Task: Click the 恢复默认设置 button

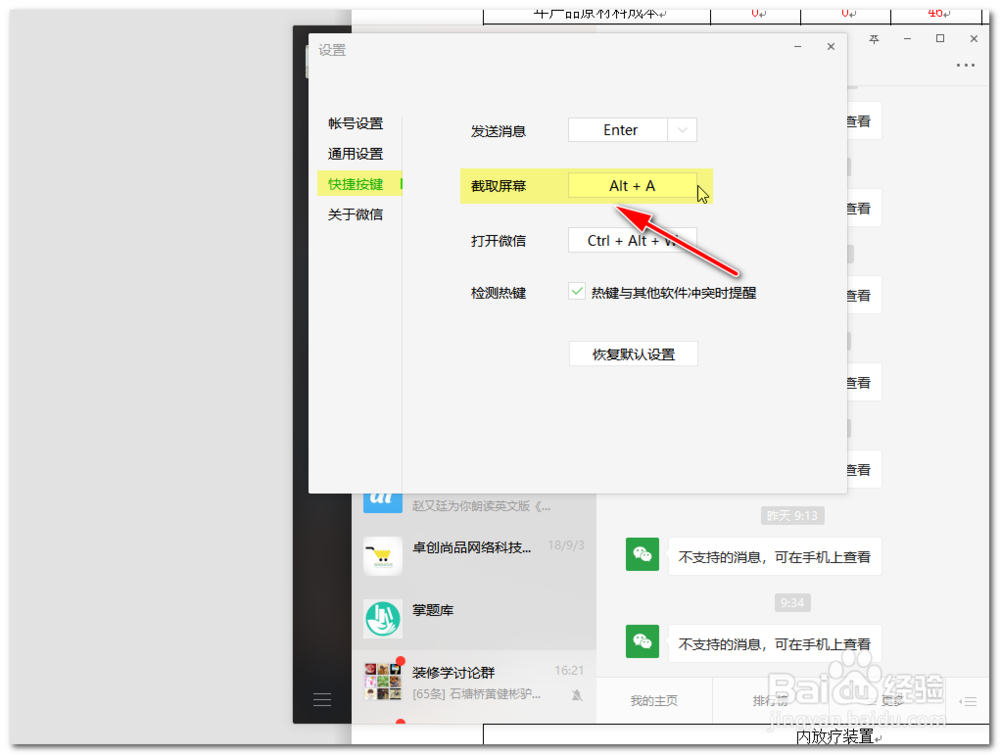Action: [x=633, y=354]
